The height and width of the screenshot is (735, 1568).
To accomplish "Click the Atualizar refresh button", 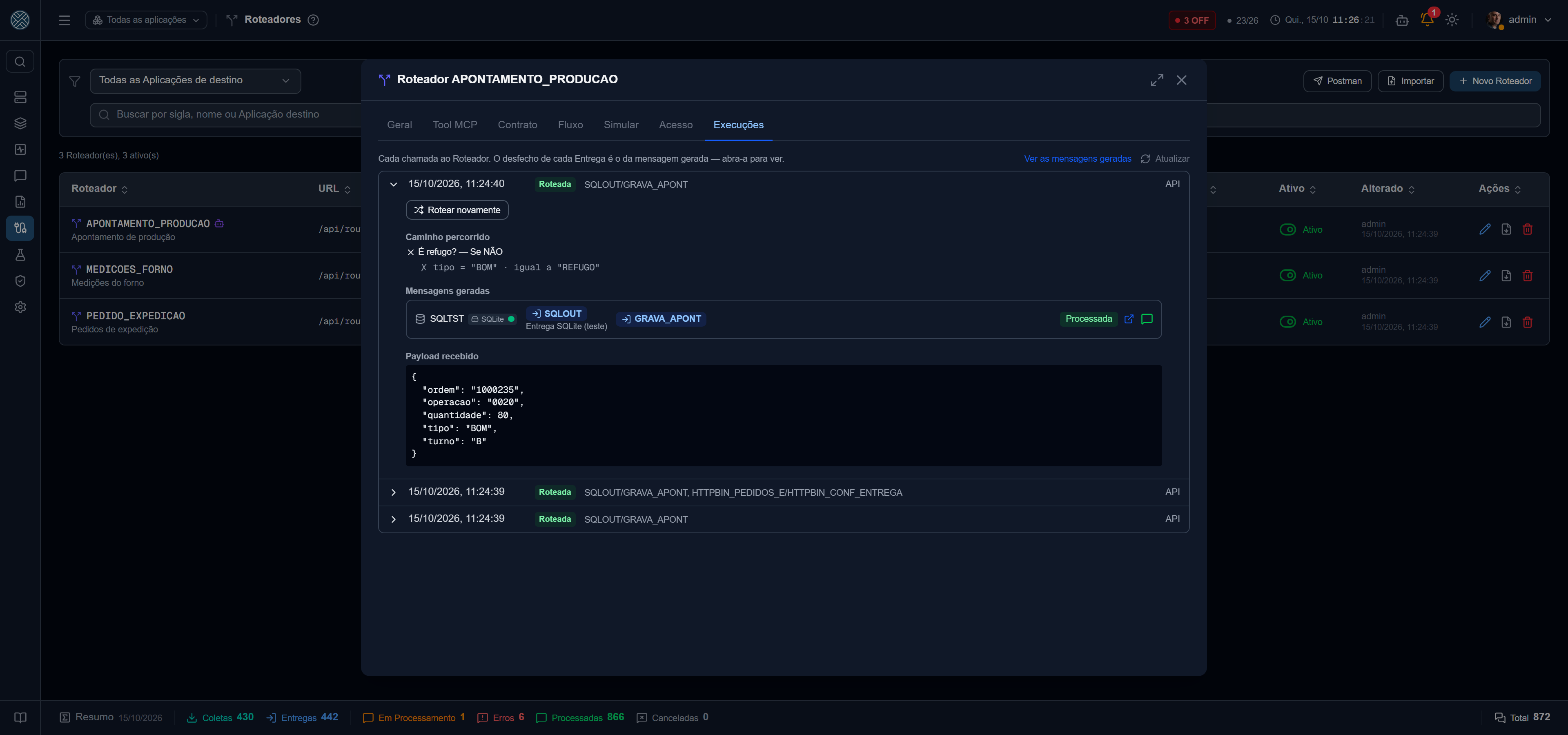I will click(1165, 159).
